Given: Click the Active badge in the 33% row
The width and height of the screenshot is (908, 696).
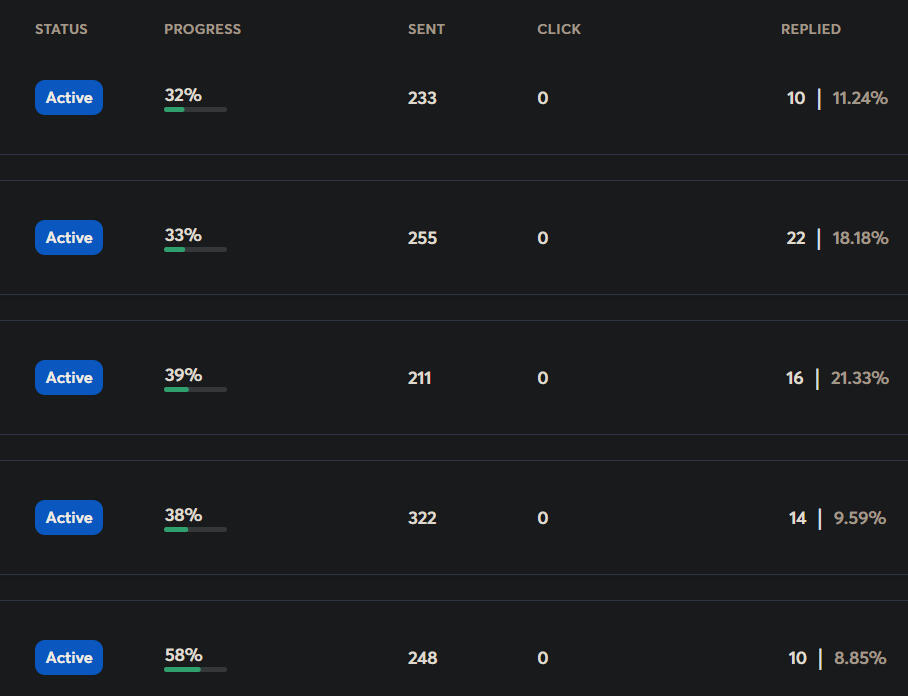Looking at the screenshot, I should [69, 237].
